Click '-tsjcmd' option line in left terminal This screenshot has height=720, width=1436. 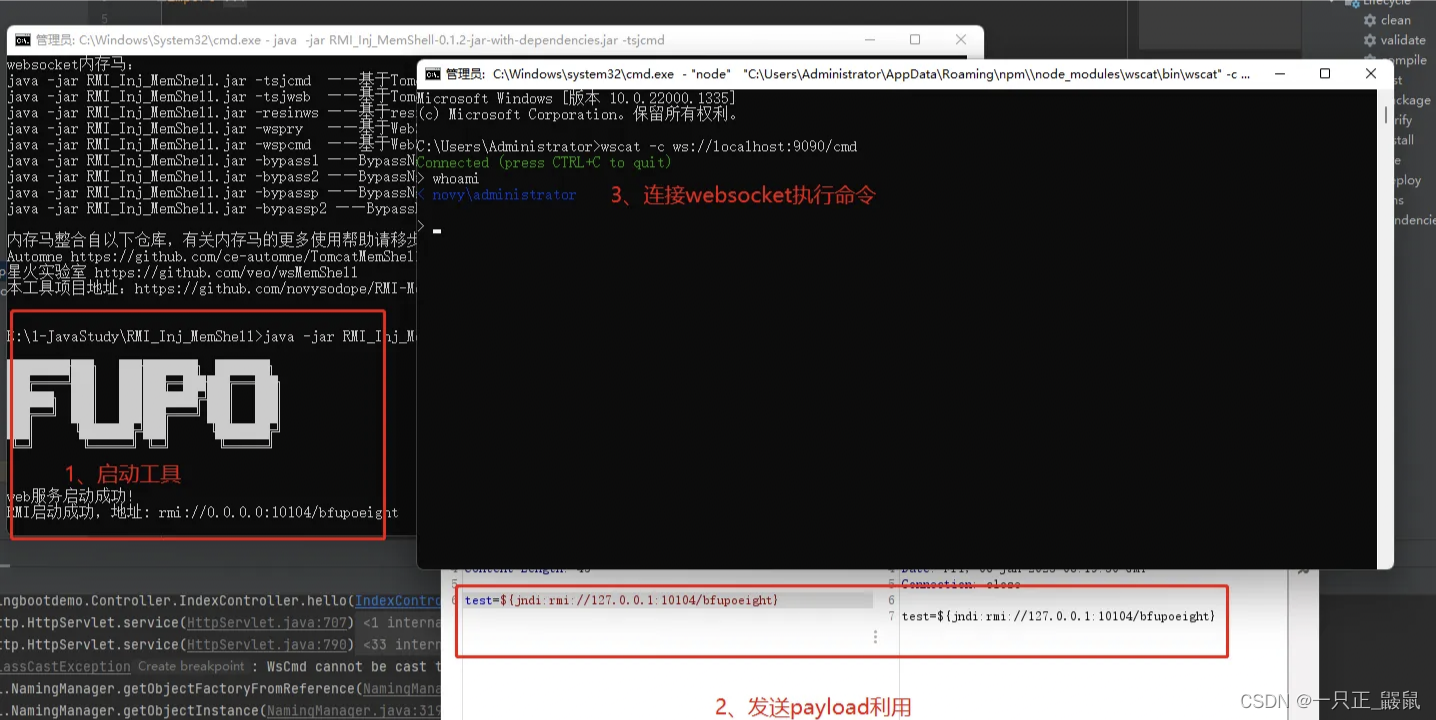[x=211, y=81]
